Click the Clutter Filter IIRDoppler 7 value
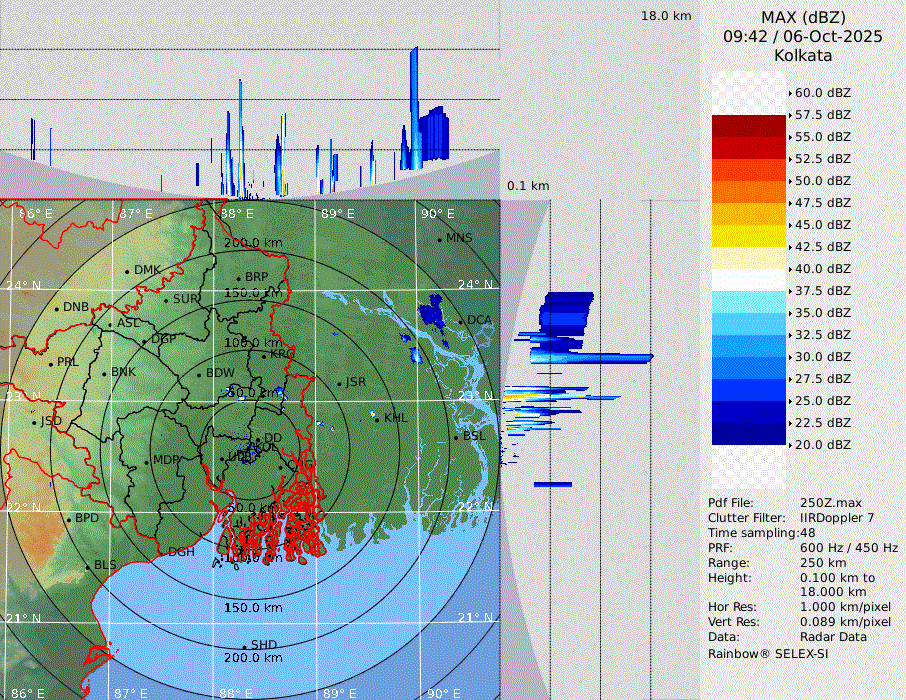 [x=837, y=518]
